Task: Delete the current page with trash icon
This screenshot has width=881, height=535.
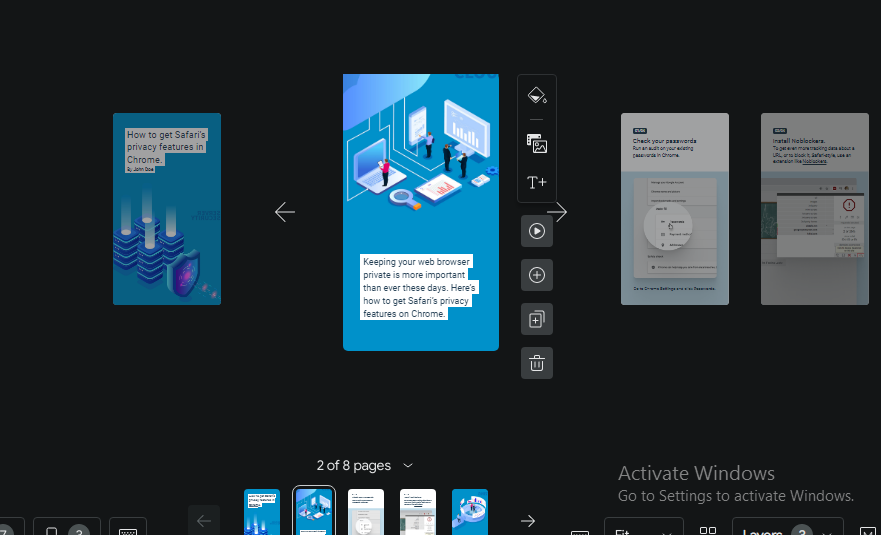Action: tap(537, 363)
